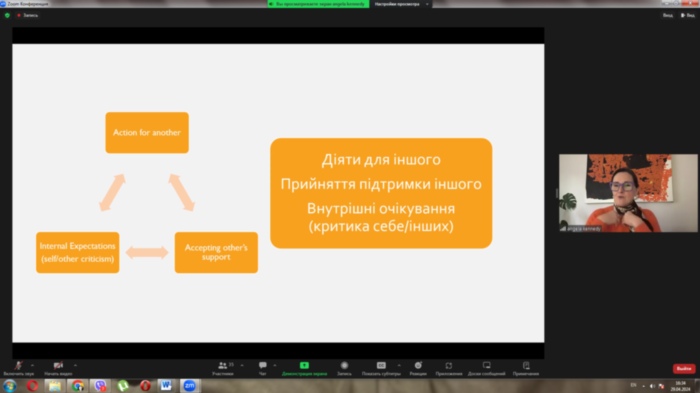This screenshot has height=393, width=700.
Task: Open the Приложения apps icon
Action: tap(449, 365)
